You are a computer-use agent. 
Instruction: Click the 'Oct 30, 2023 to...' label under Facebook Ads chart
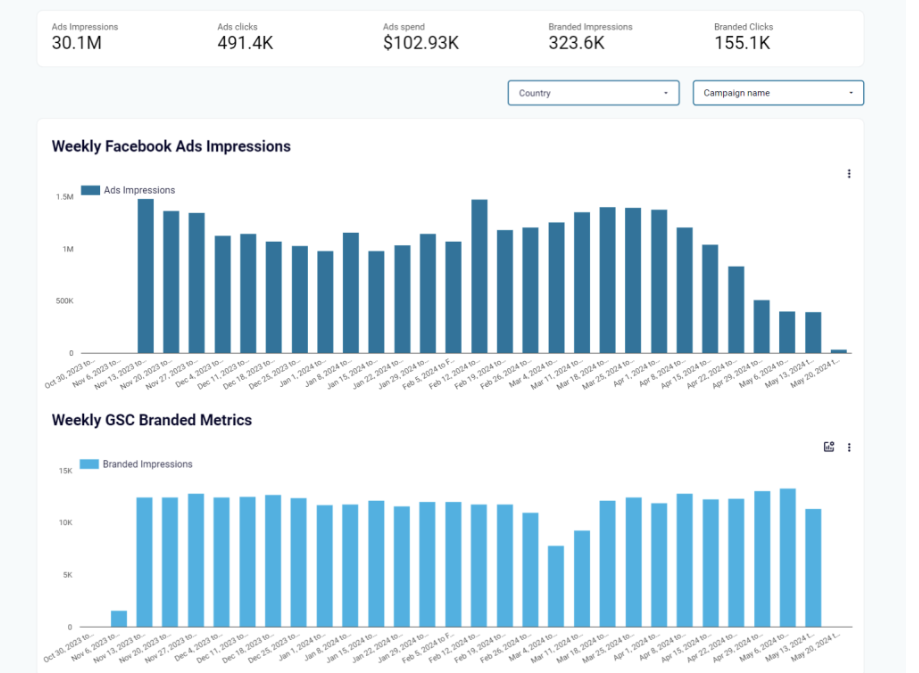click(x=70, y=373)
